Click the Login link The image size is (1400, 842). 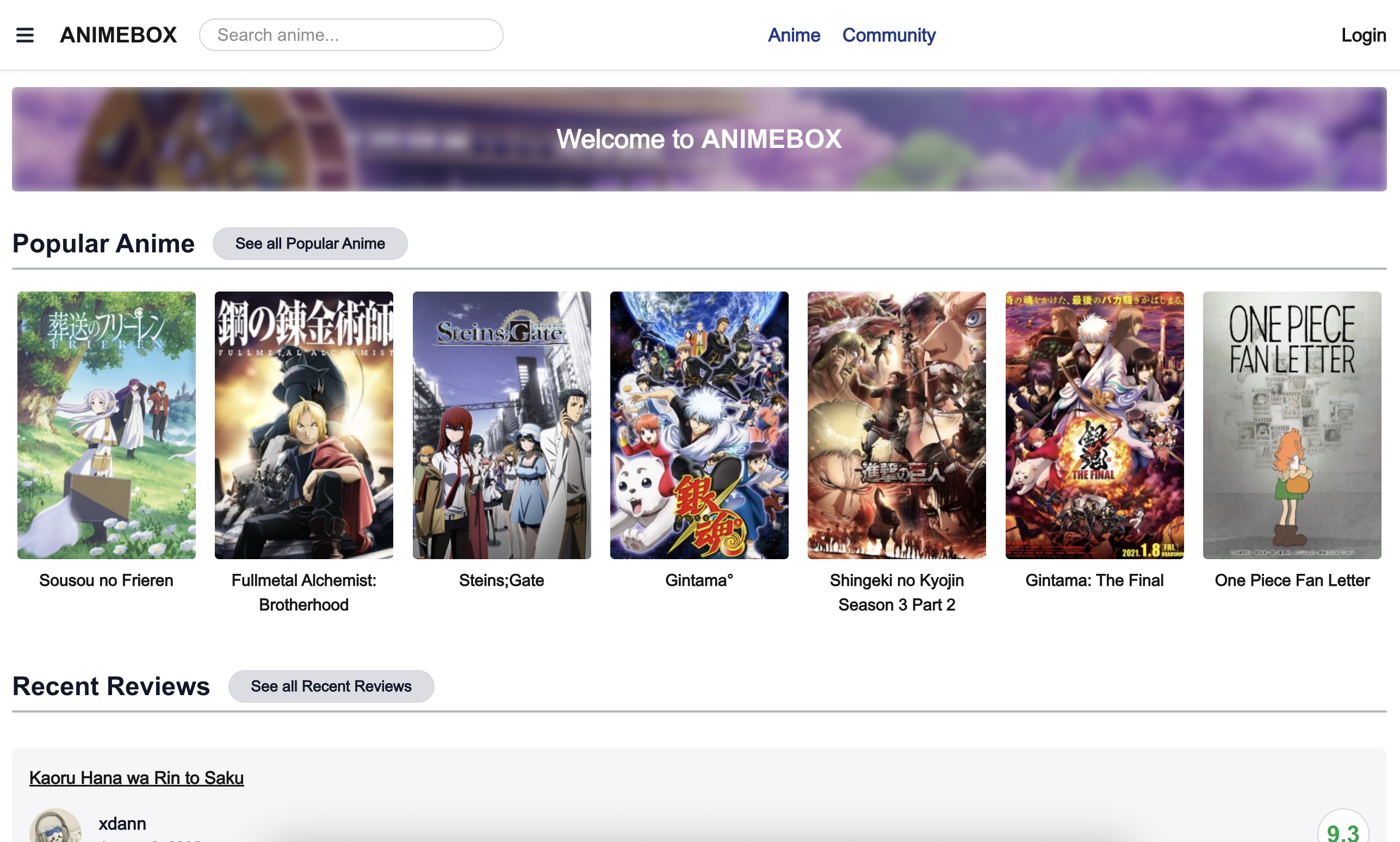tap(1363, 35)
